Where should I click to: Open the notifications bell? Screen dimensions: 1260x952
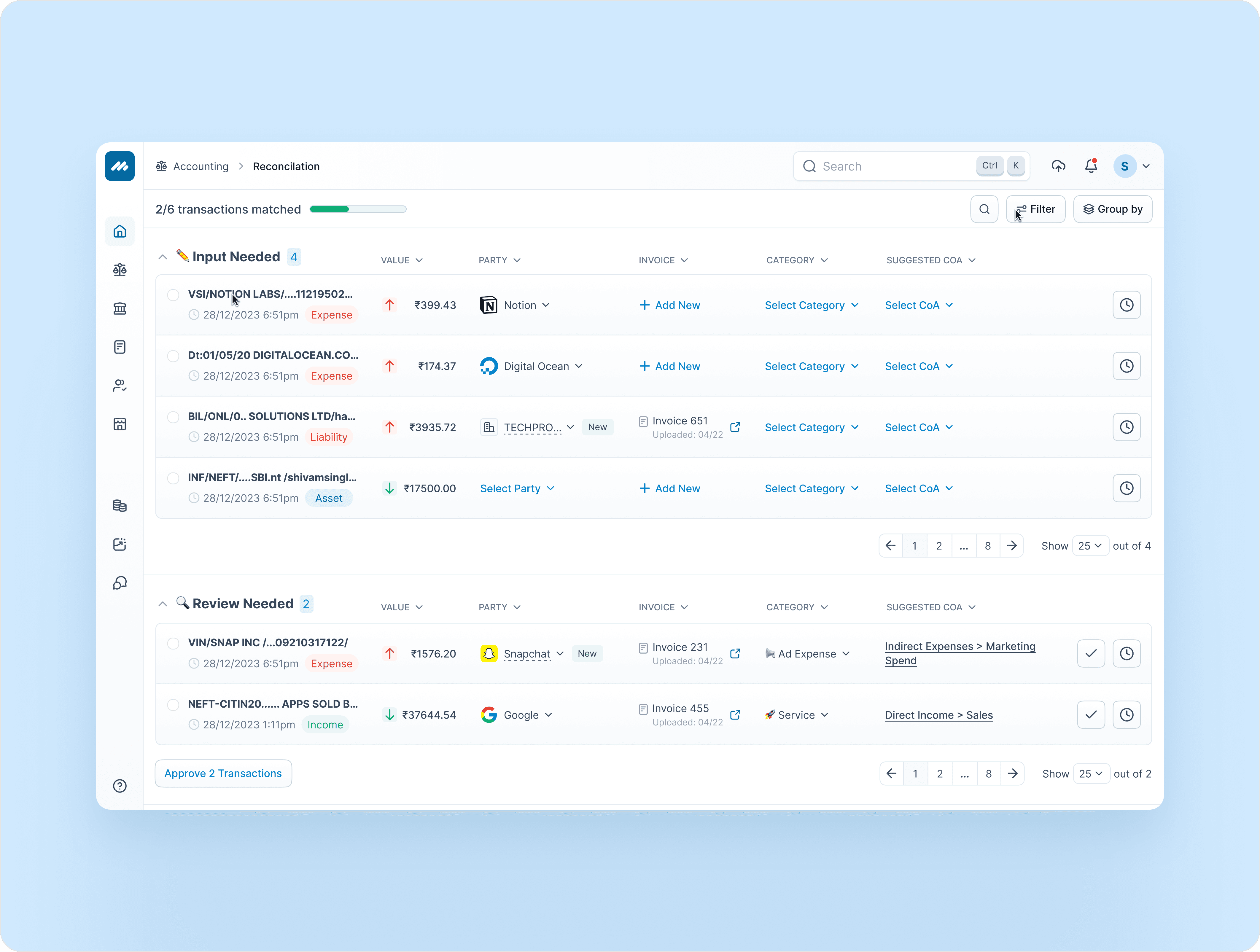click(x=1090, y=166)
